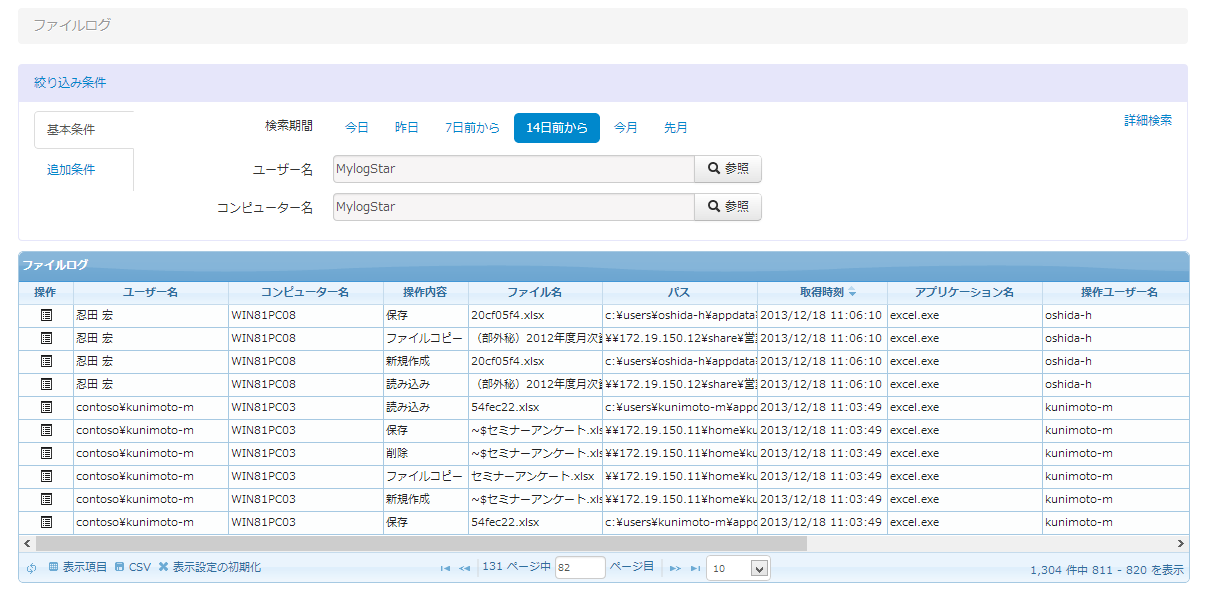
Task: Click the scrollbar's left arrow button
Action: point(26,543)
